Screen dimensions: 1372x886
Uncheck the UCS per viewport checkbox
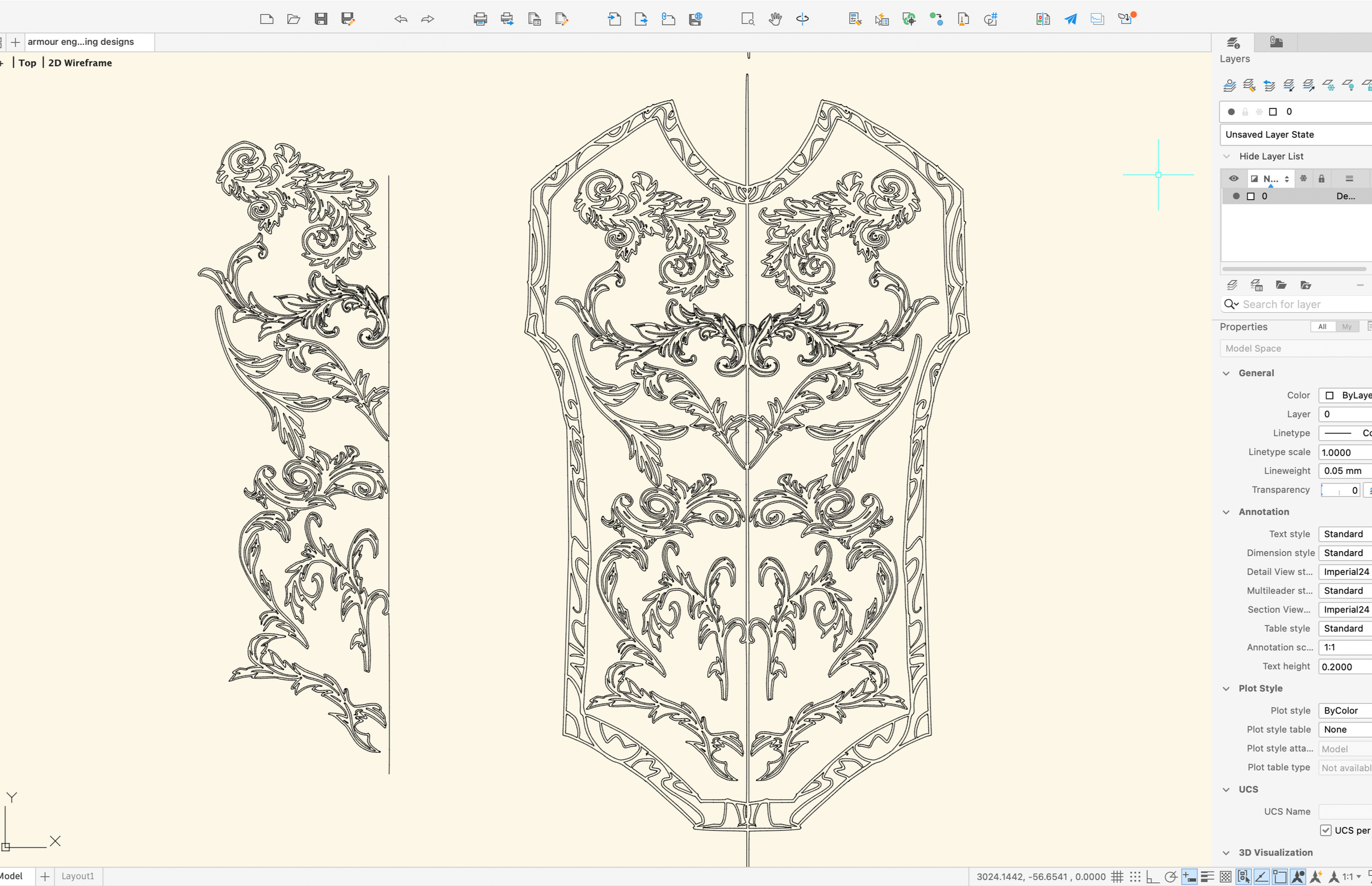pyautogui.click(x=1326, y=830)
